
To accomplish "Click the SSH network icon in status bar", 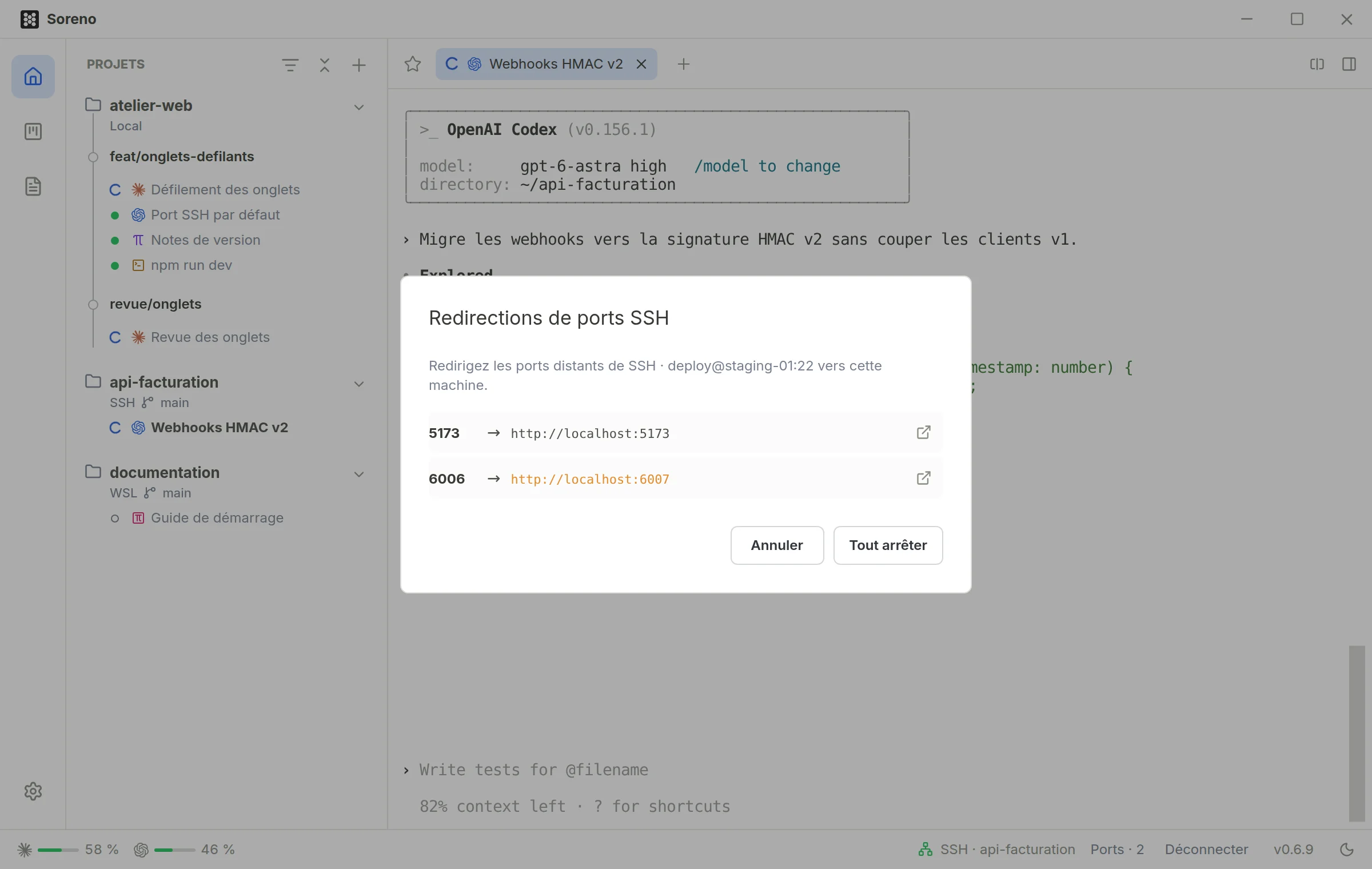I will point(926,850).
